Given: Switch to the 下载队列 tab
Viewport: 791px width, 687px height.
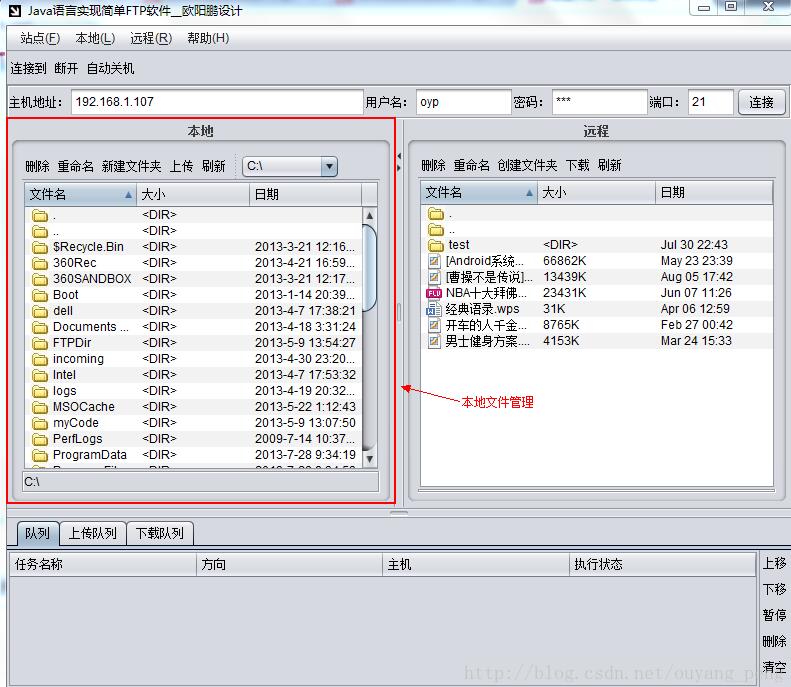Looking at the screenshot, I should [x=159, y=533].
